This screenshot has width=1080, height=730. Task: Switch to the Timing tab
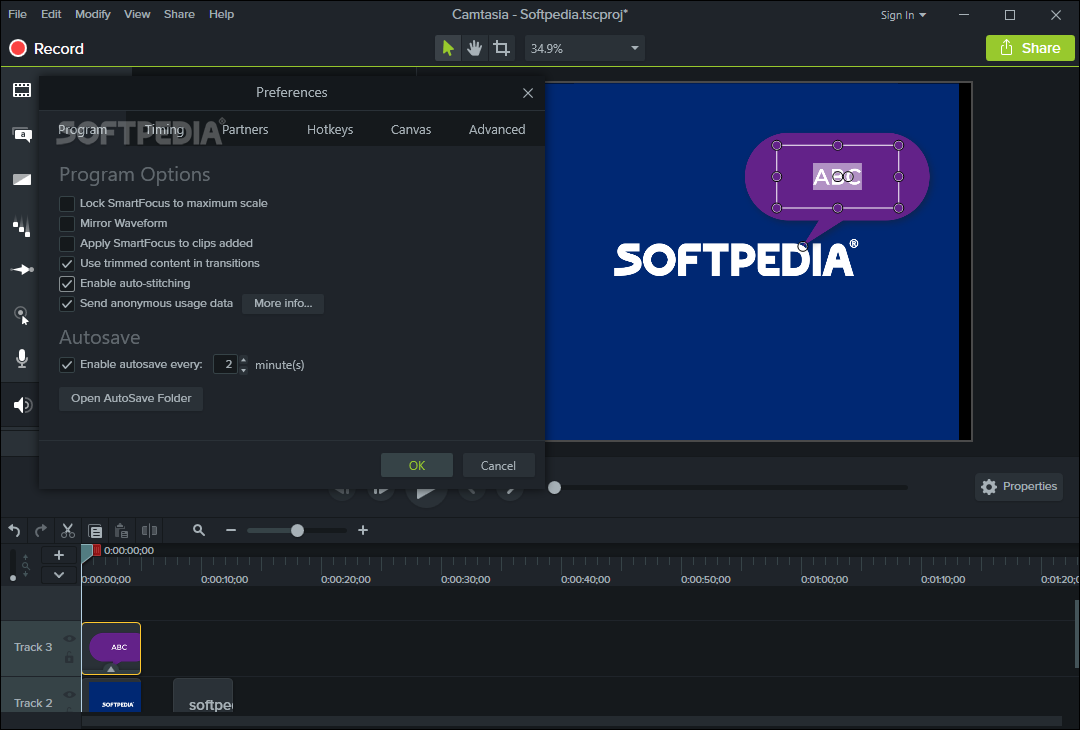click(x=164, y=129)
